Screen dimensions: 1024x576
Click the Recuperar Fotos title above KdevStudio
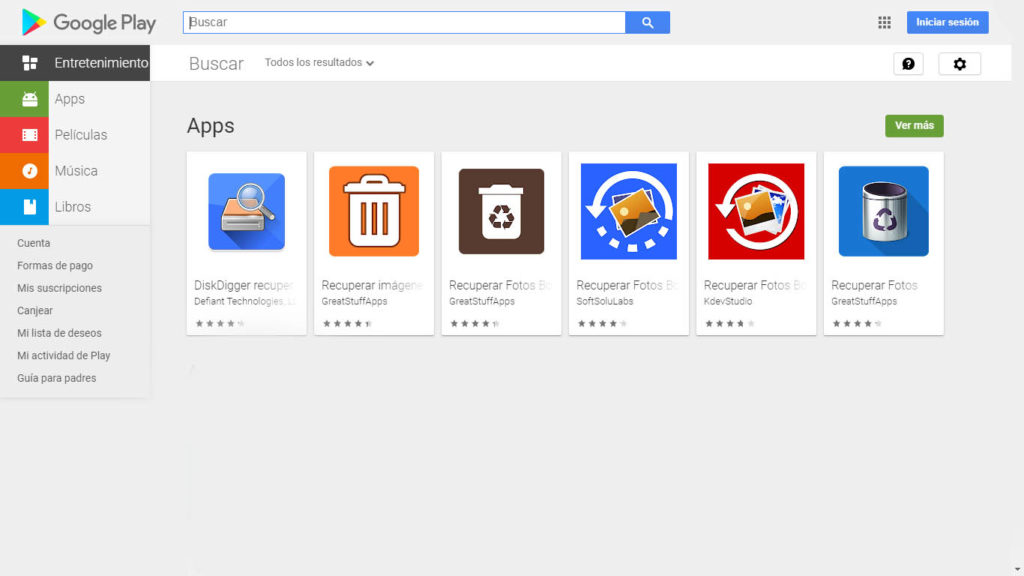754,285
